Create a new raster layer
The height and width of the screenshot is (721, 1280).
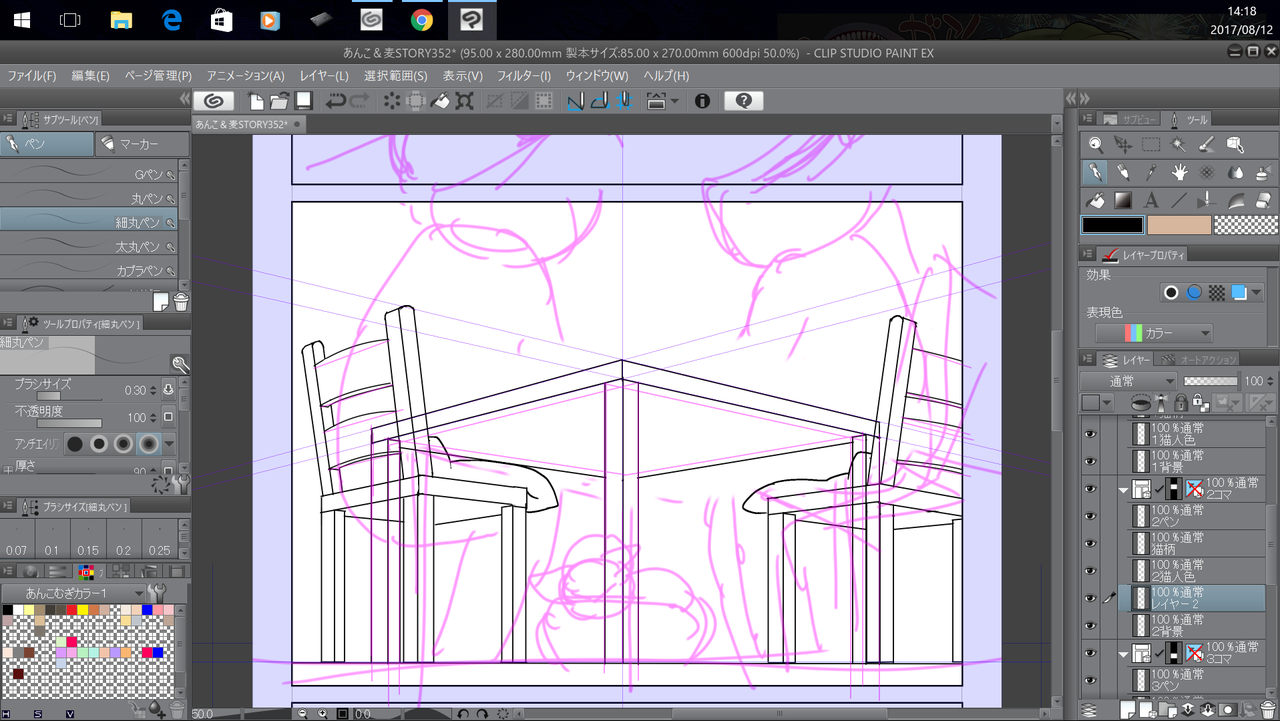1127,710
